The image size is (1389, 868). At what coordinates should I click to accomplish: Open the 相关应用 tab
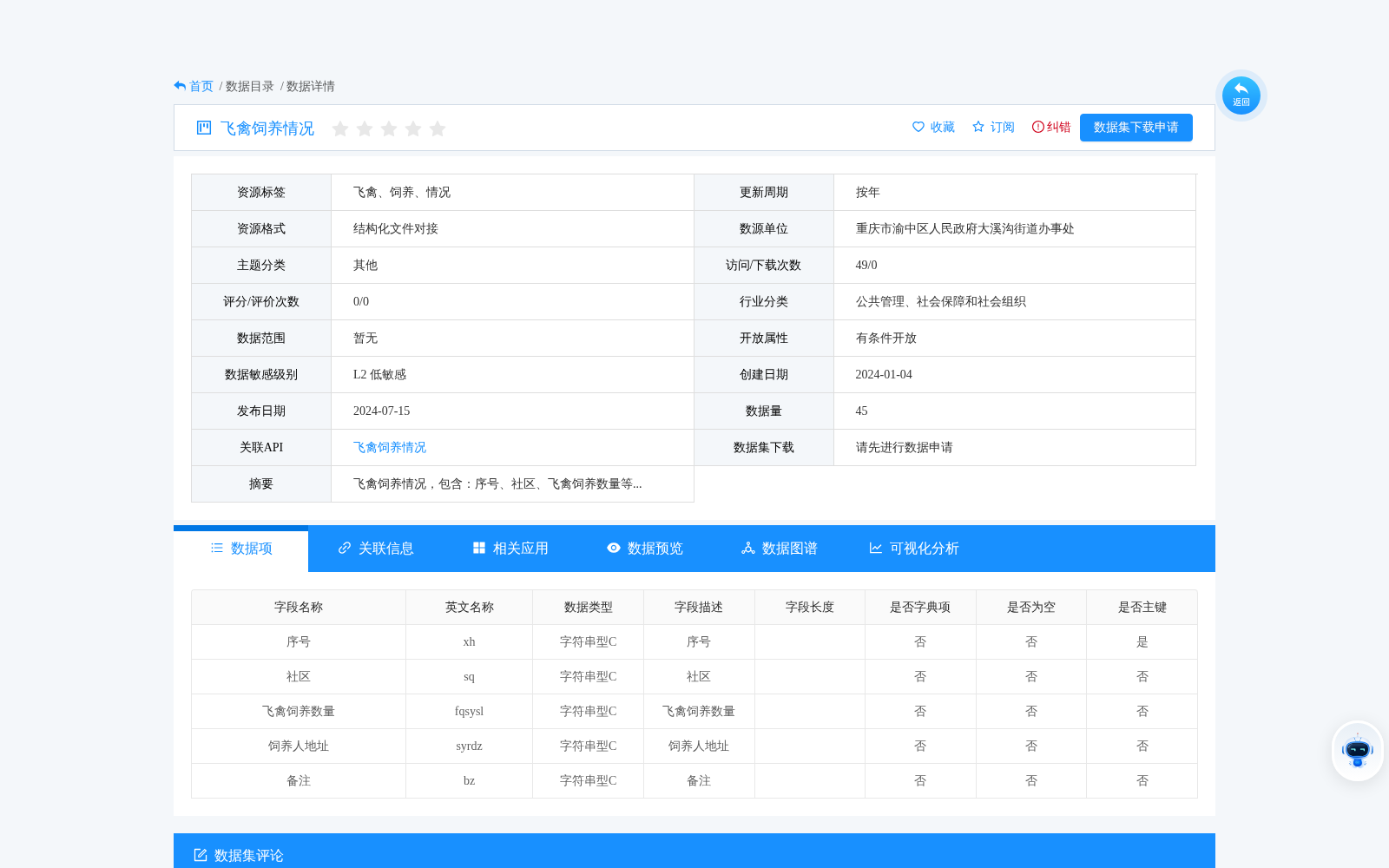pos(510,549)
